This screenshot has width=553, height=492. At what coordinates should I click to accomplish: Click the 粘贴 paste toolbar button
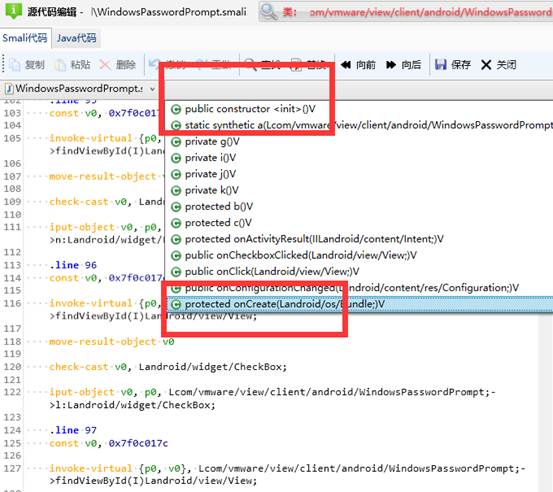click(x=73, y=65)
